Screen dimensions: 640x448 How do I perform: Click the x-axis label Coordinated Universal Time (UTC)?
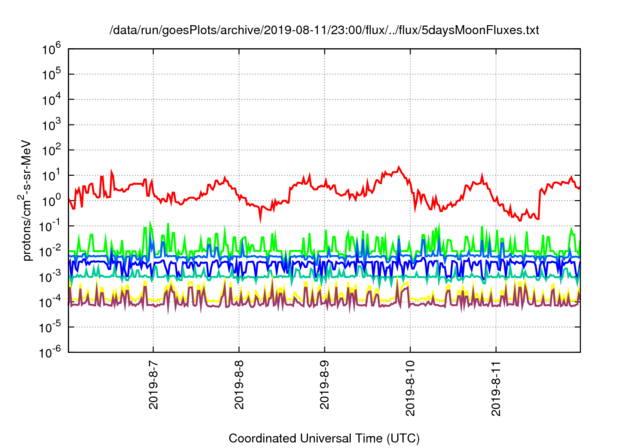324,438
